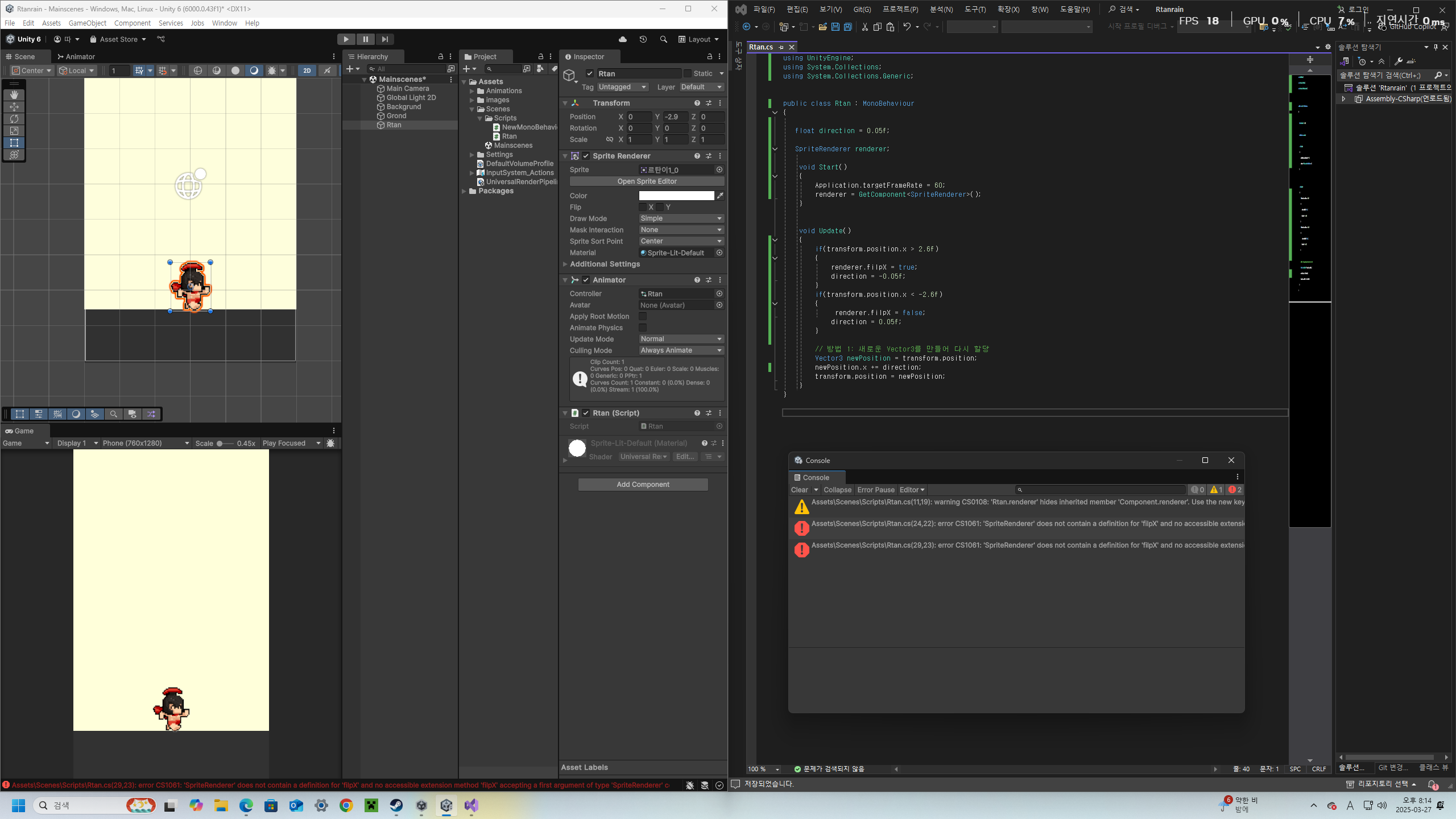Open the Layer dropdown showing Default
The height and width of the screenshot is (819, 1456).
point(702,87)
